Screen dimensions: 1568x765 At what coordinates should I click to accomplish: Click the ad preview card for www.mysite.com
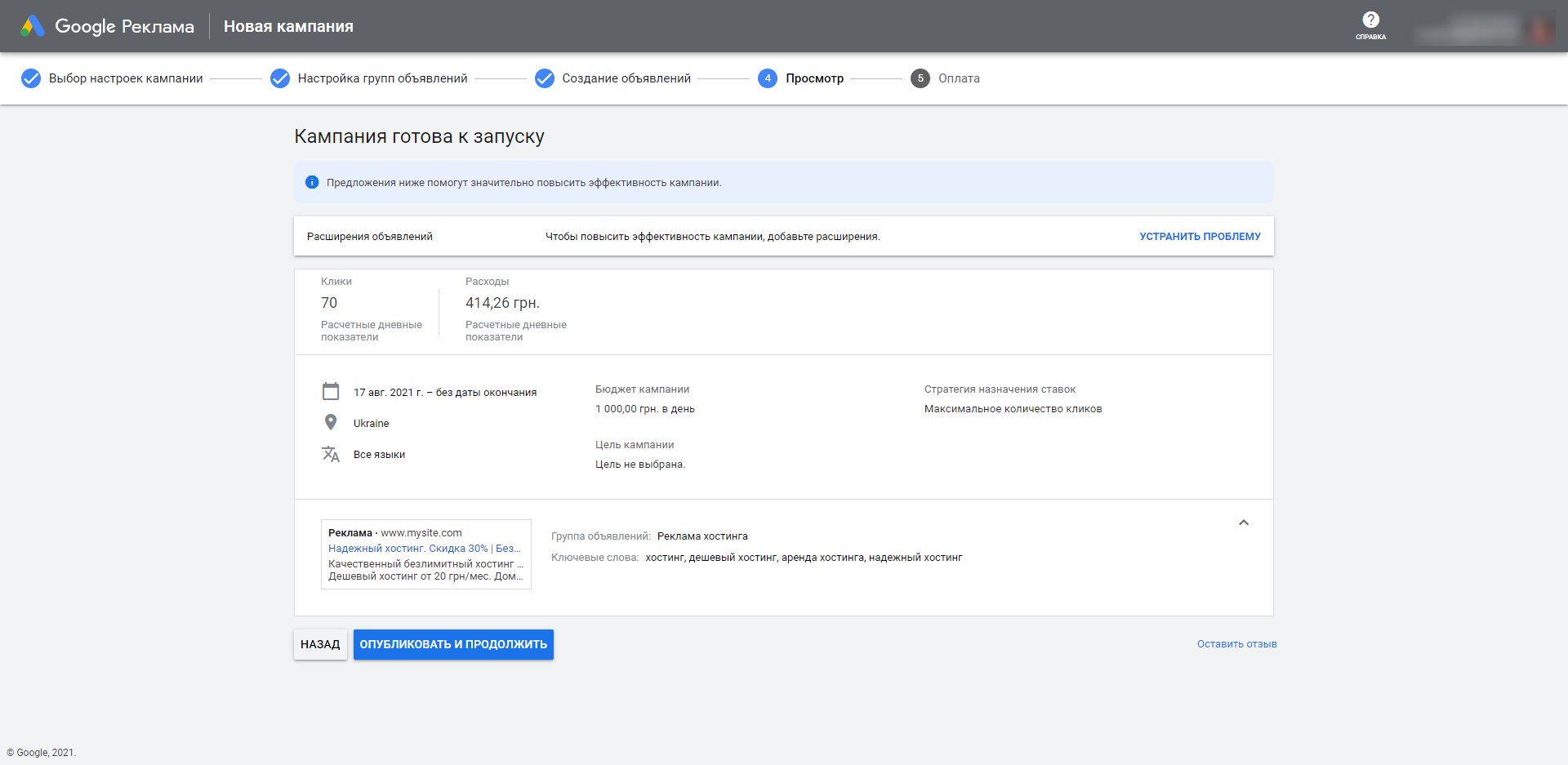426,554
